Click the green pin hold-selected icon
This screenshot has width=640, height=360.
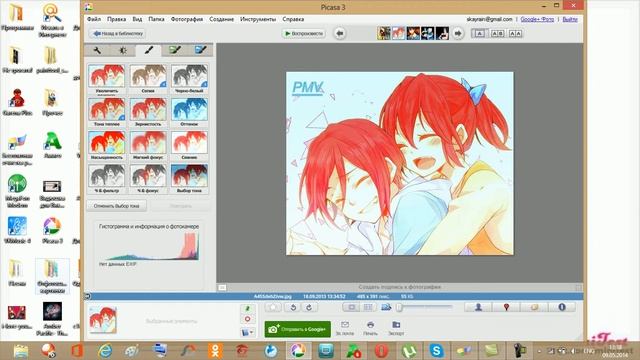click(247, 309)
